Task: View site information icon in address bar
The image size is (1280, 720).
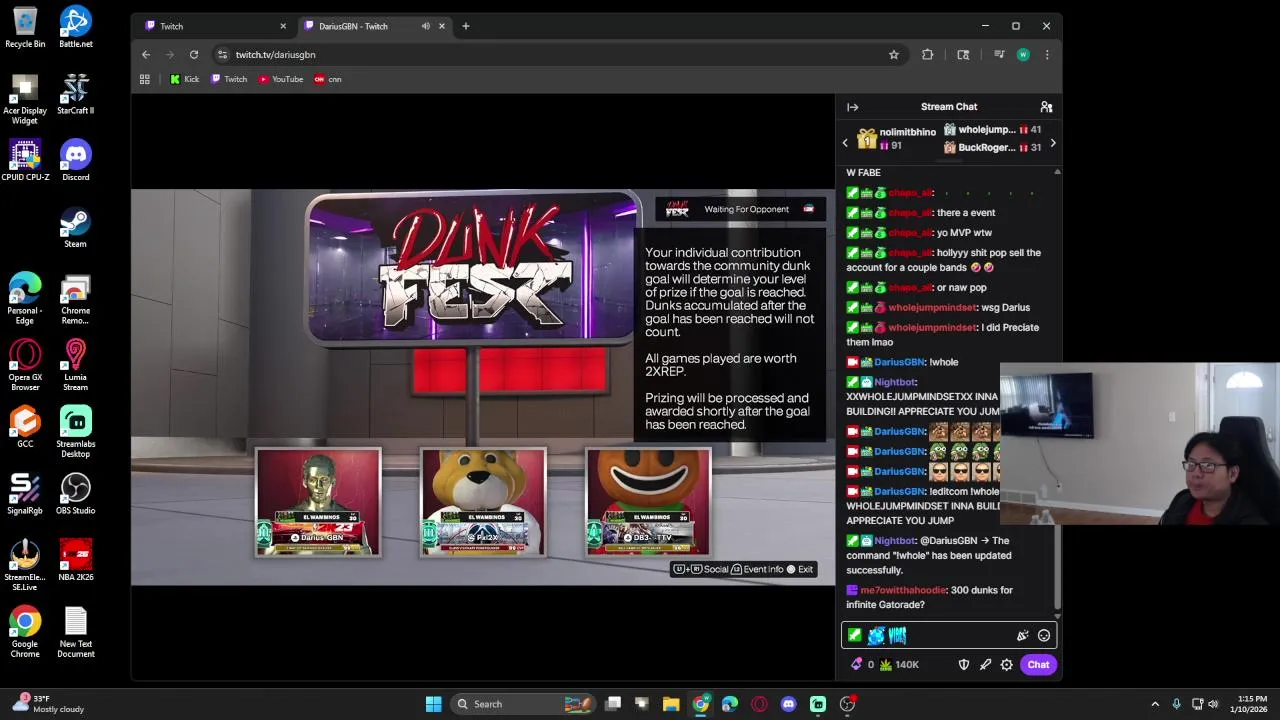Action: tap(223, 55)
